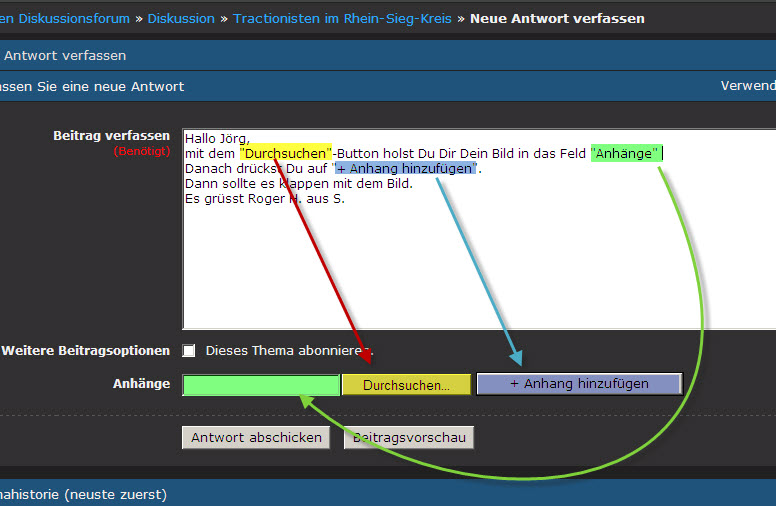Tick the 'Dieses Thema abonnieren' checkbox
This screenshot has width=776, height=506.
189,351
